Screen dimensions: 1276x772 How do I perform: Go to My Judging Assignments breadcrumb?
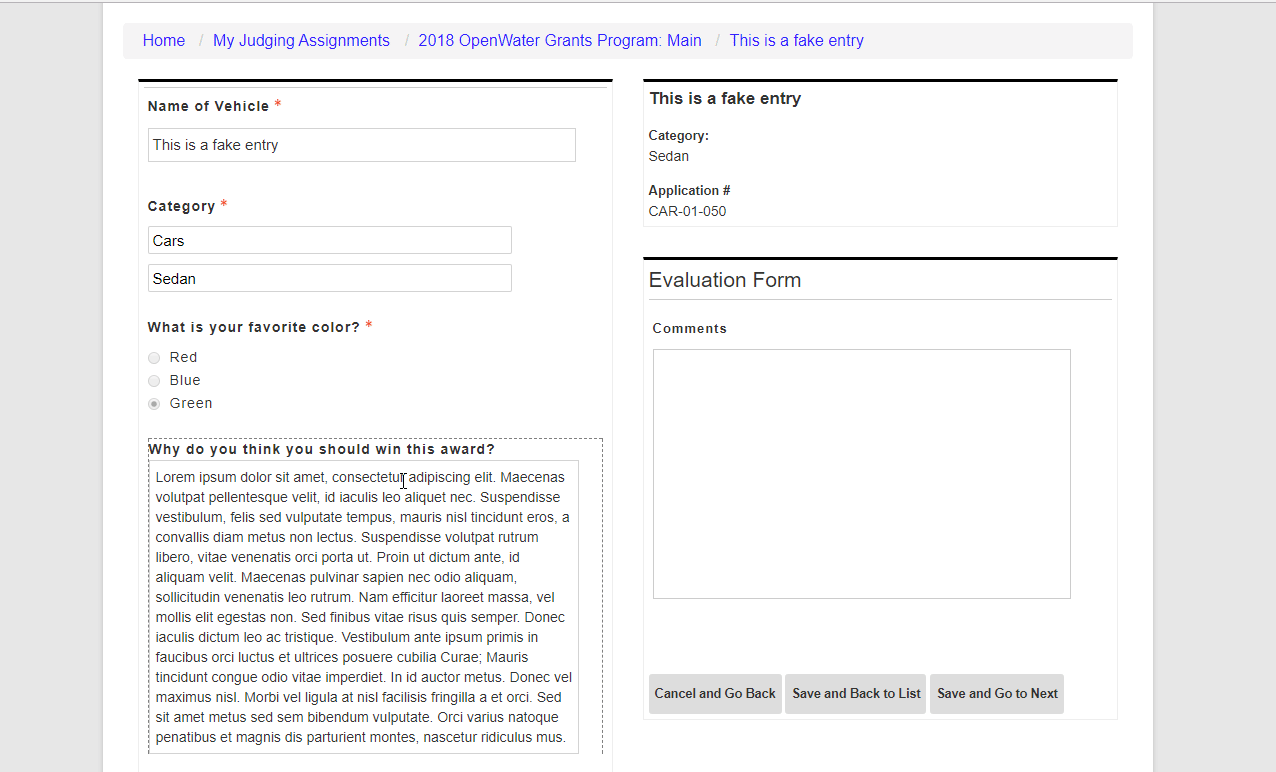301,41
